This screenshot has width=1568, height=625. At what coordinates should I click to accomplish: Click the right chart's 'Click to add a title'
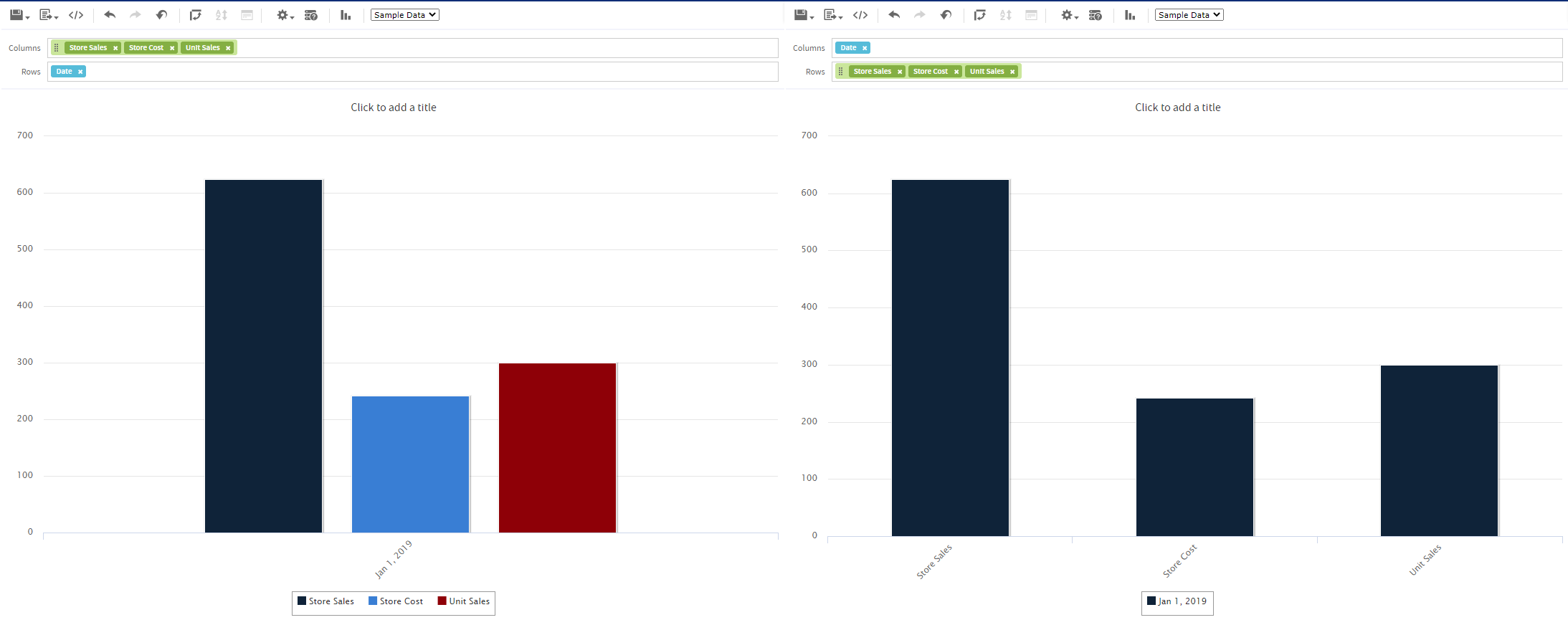1178,108
